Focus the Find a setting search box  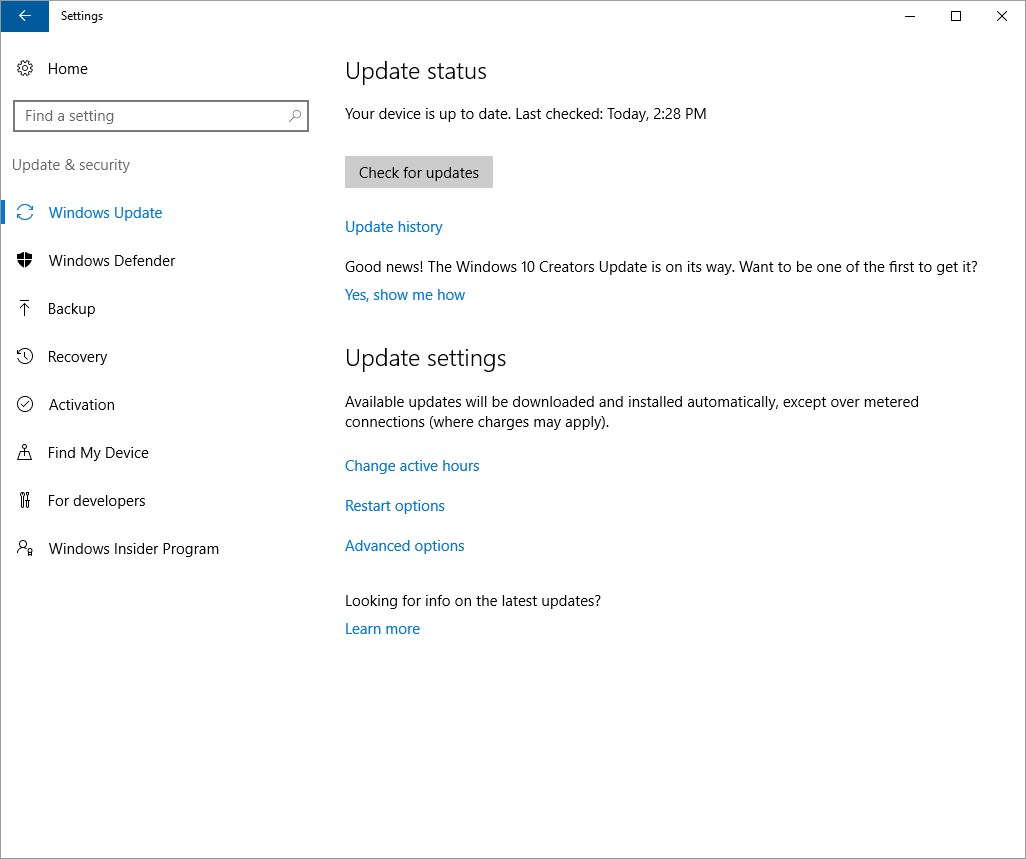tap(161, 116)
